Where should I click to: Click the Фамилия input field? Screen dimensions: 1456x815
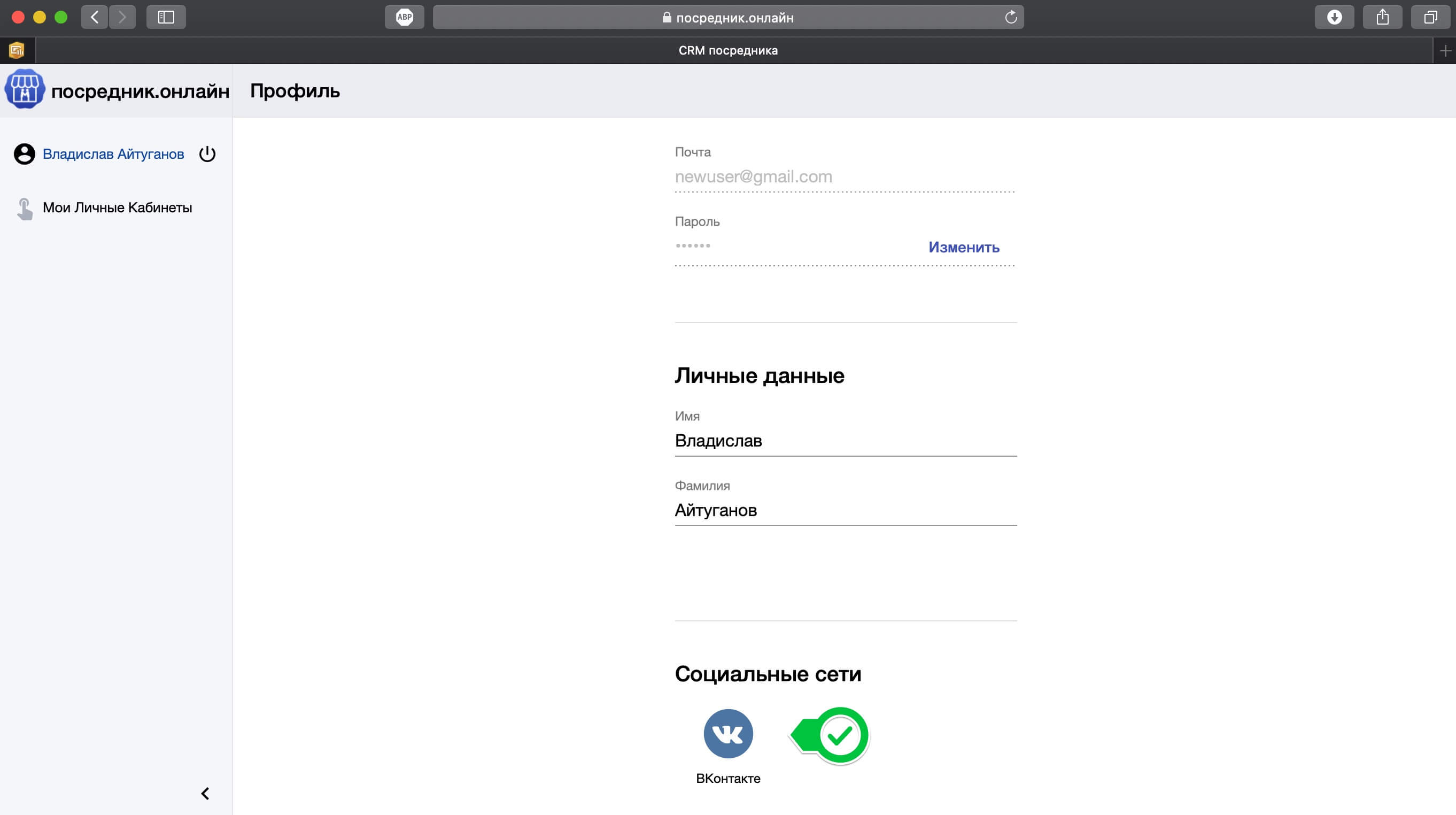pos(845,510)
